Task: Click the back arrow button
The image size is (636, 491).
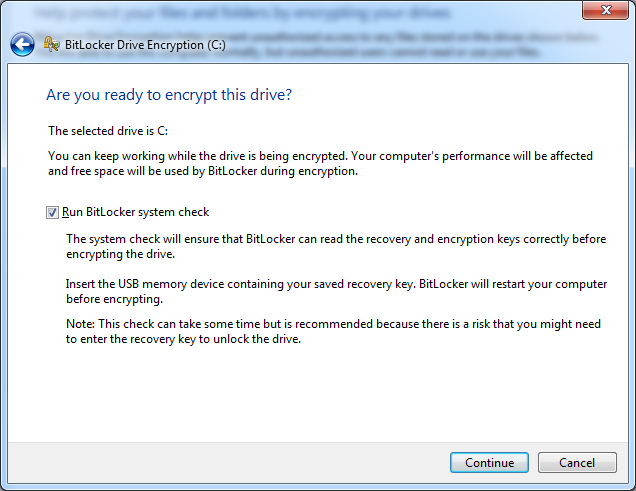Action: (x=22, y=45)
